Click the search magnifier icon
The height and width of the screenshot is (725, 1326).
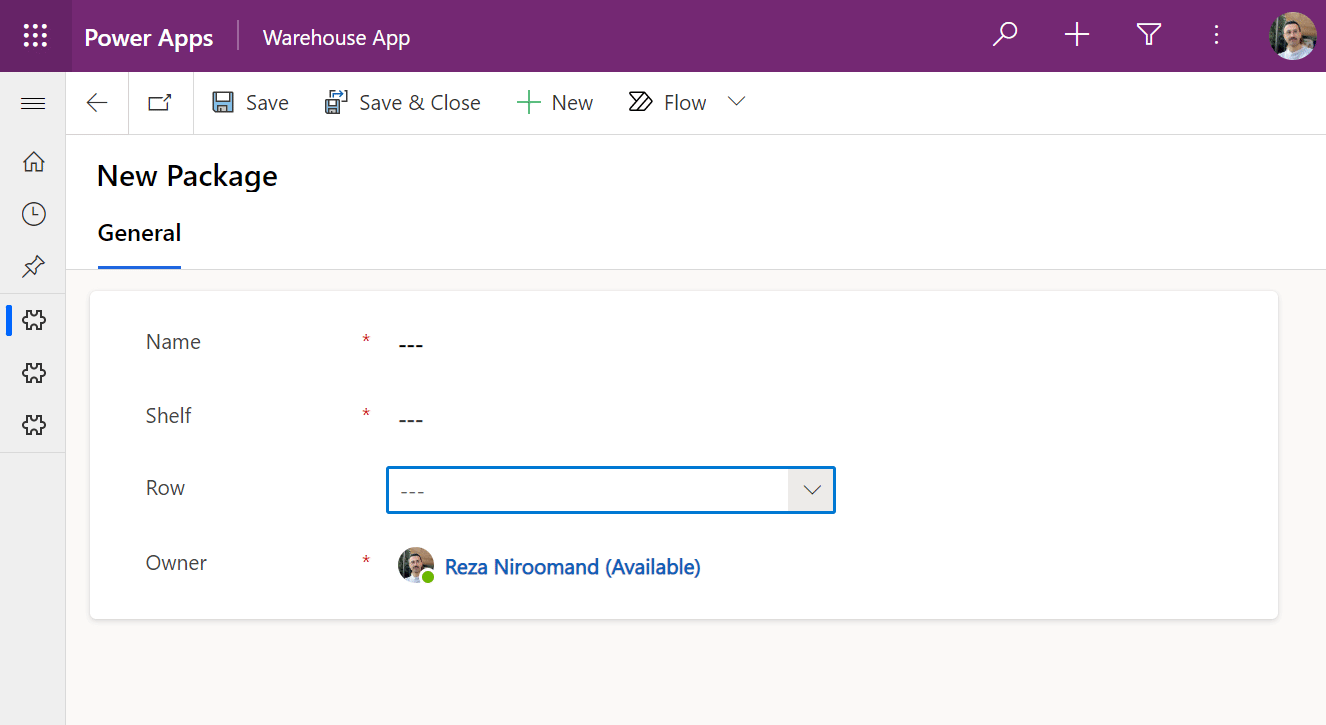[x=1004, y=36]
